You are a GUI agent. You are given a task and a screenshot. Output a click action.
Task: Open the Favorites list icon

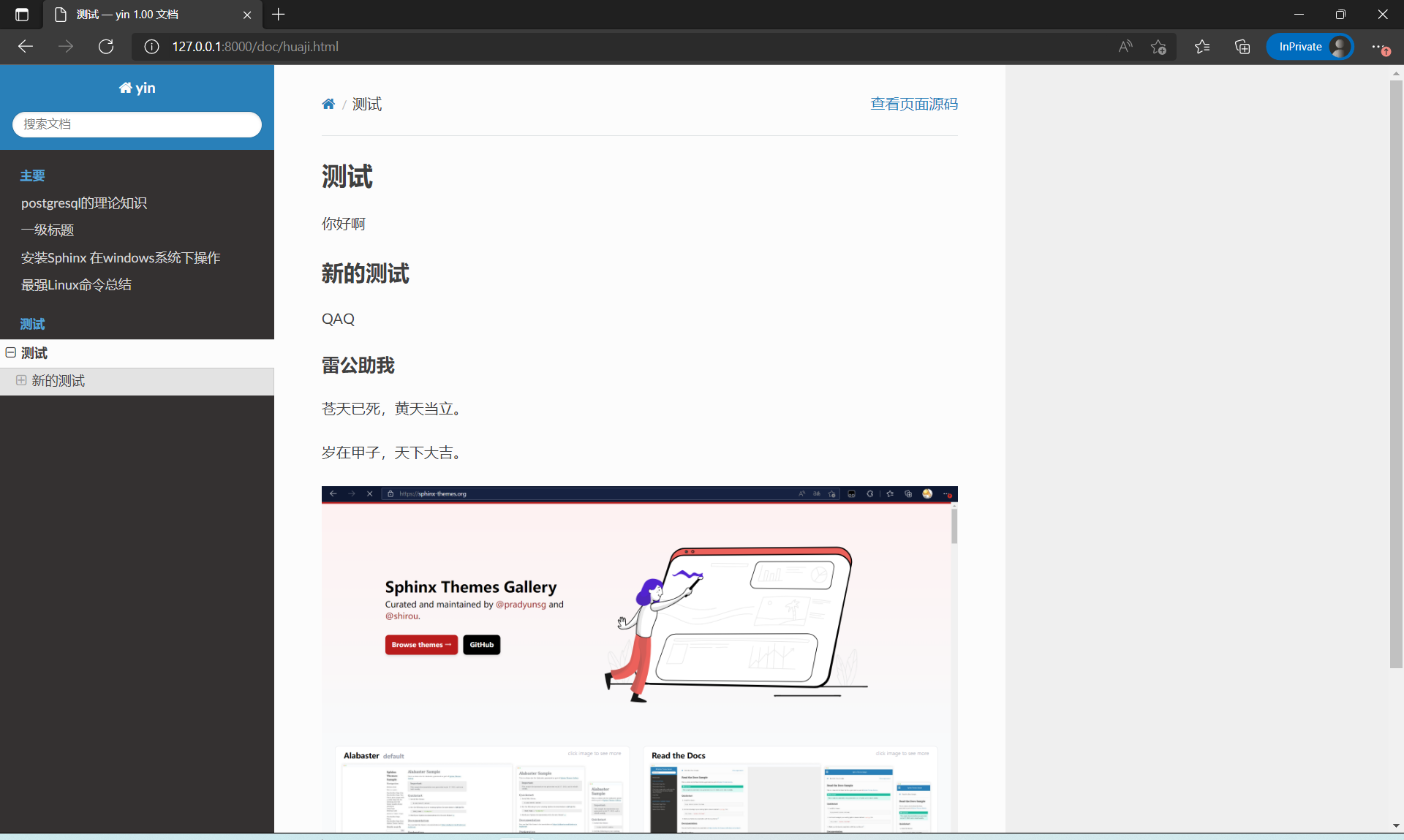click(1202, 47)
